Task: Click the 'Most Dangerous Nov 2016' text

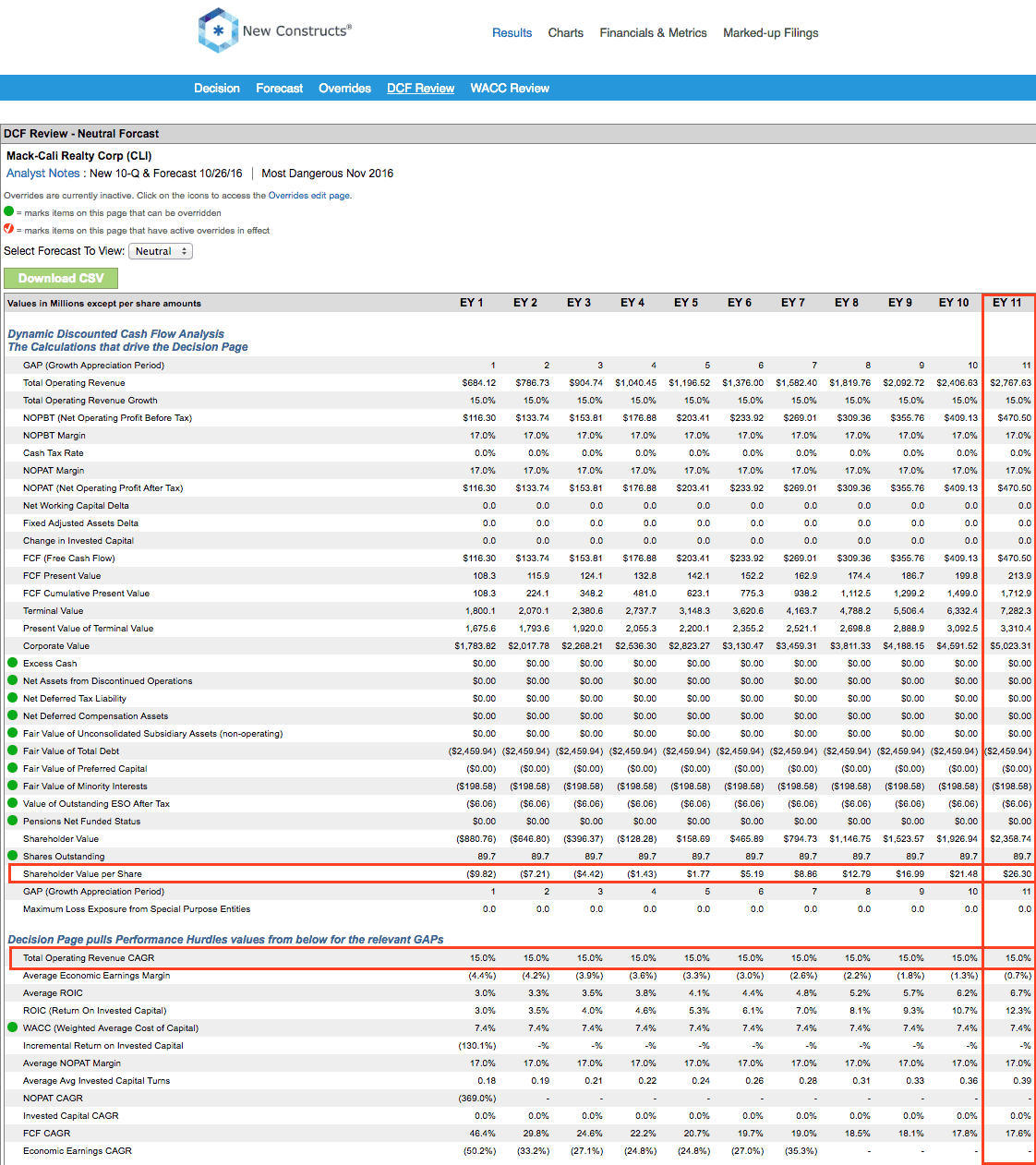Action: click(328, 173)
